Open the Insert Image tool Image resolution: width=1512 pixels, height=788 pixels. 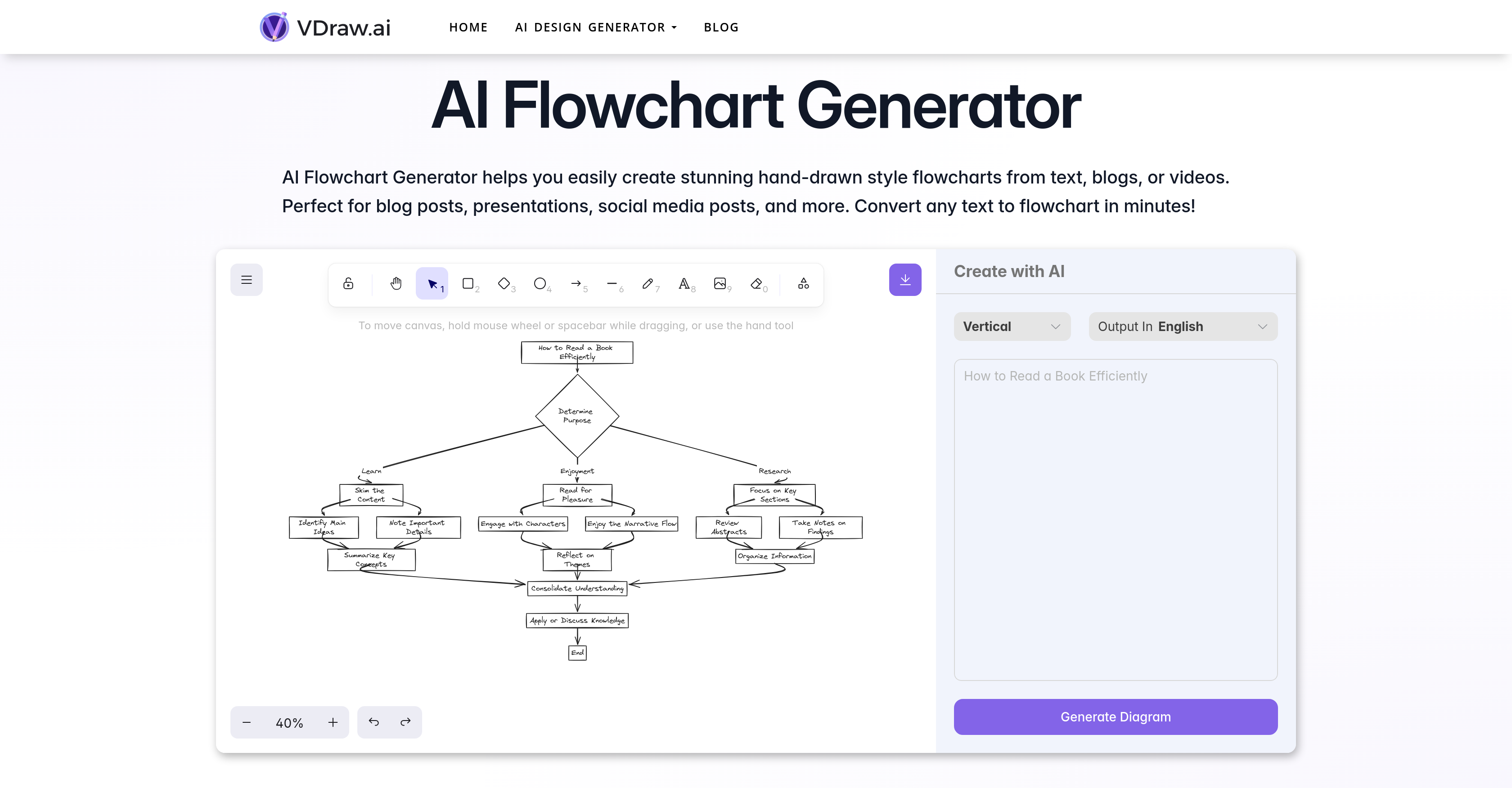click(x=721, y=284)
